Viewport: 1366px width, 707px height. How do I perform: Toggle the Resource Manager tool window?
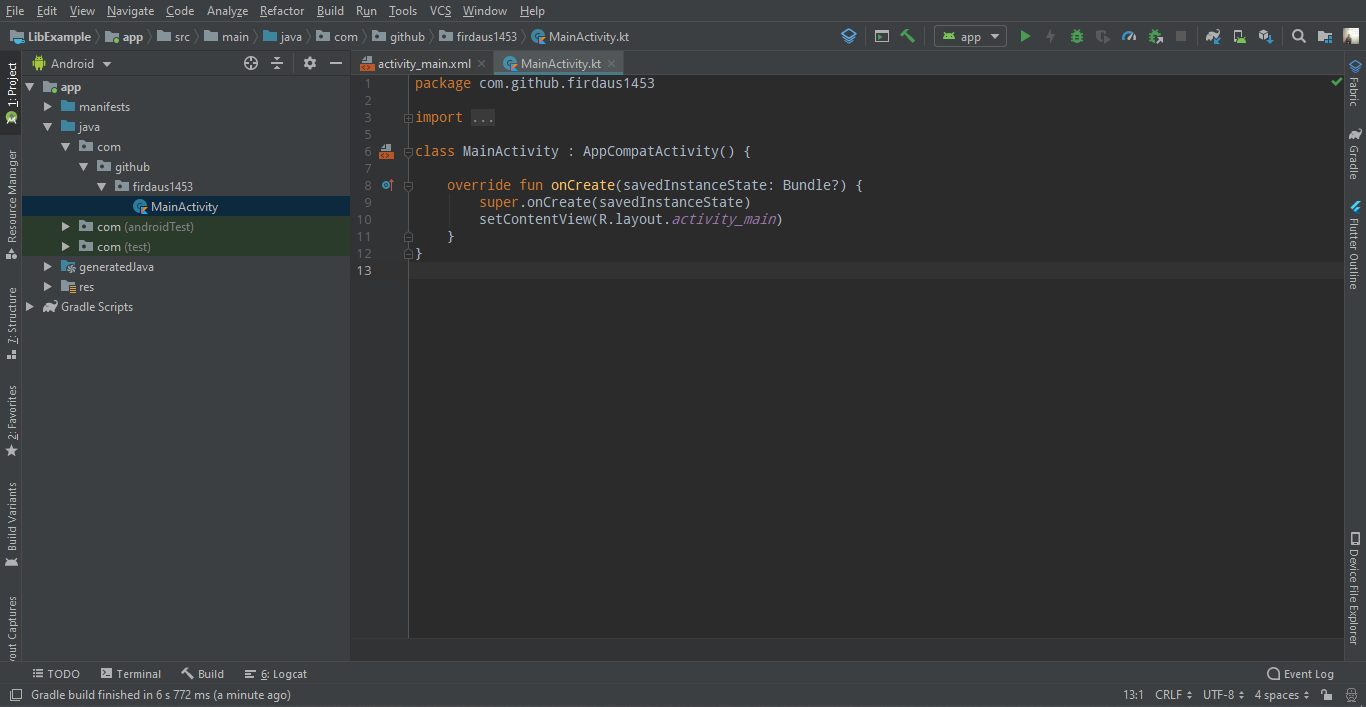11,204
